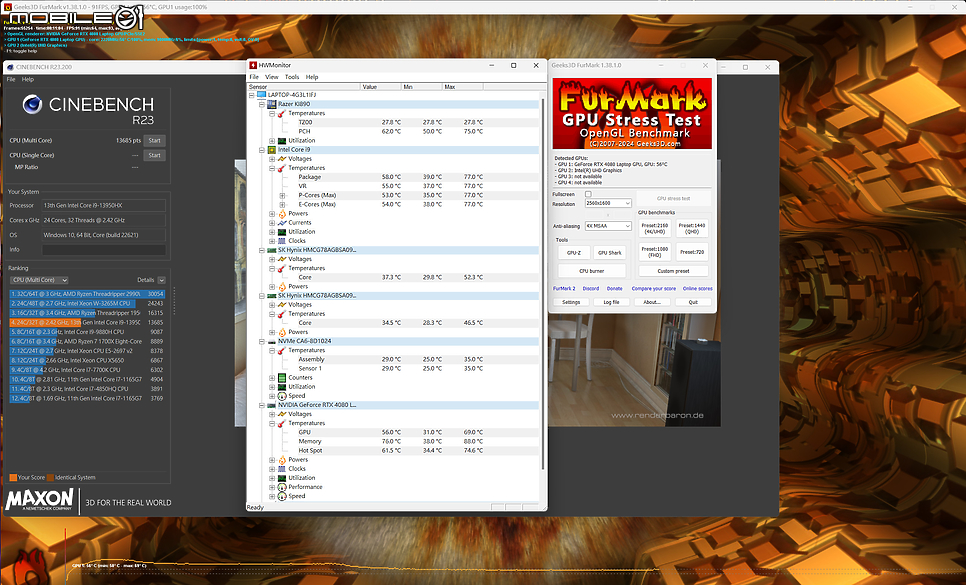Screen dimensions: 966x585
Task: Open the CPU (Multi Core) ranking dropdown
Action: click(40, 280)
